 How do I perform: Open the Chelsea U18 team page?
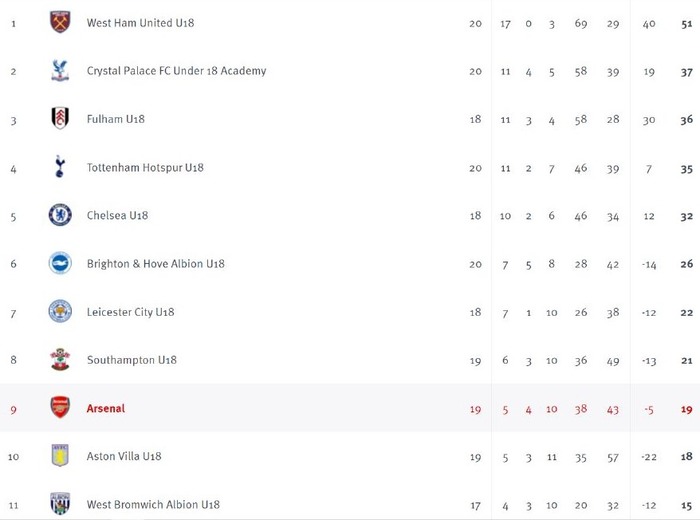tap(117, 216)
